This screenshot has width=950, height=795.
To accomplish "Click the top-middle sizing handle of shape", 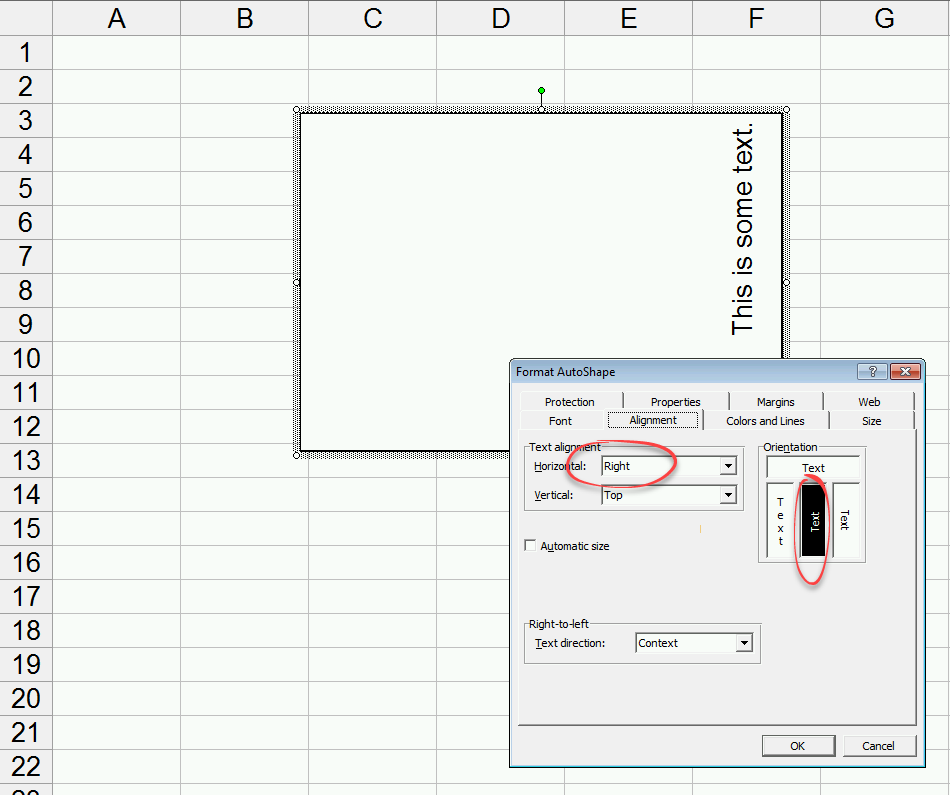I will coord(542,110).
